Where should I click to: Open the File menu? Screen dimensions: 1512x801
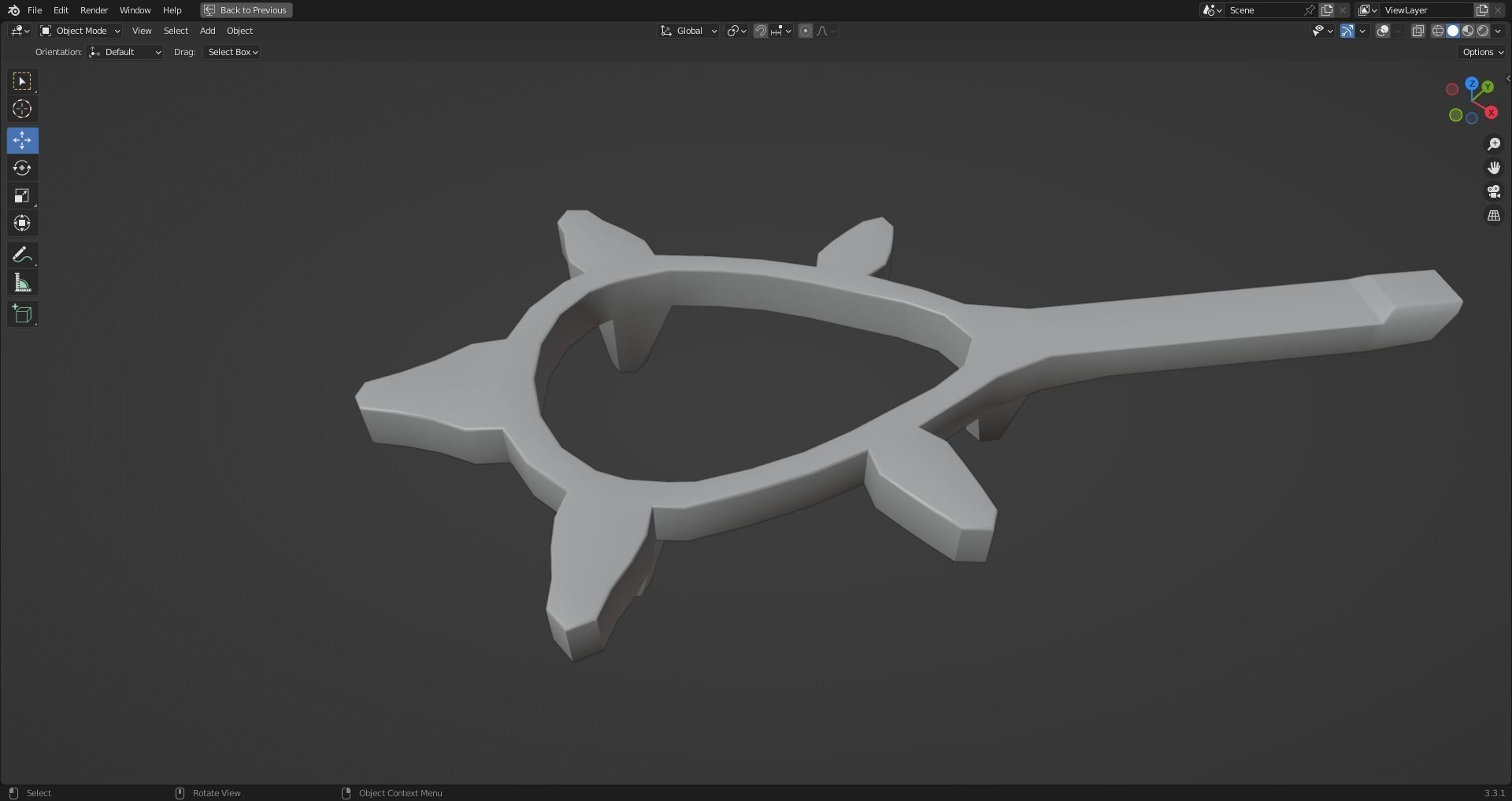[35, 10]
